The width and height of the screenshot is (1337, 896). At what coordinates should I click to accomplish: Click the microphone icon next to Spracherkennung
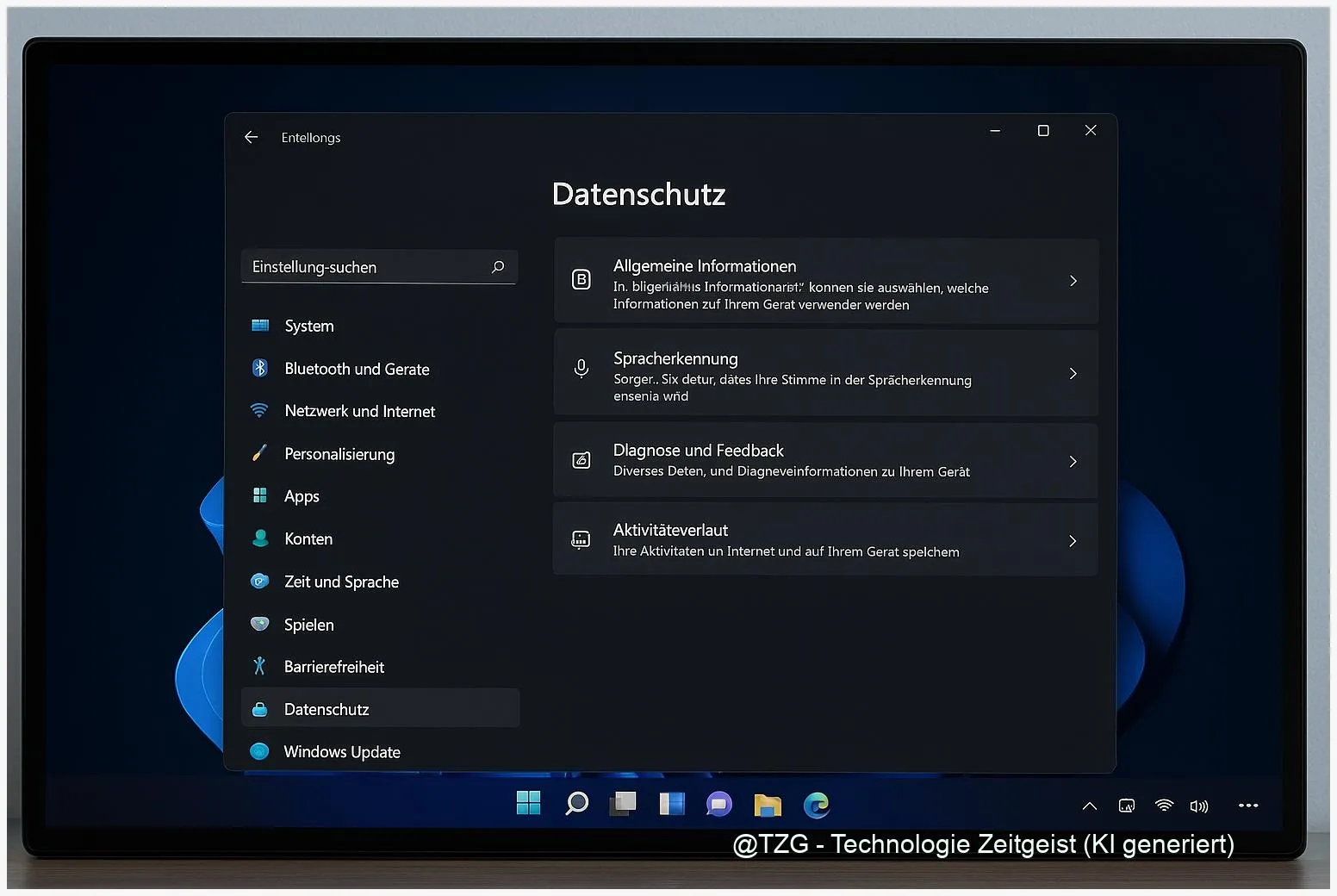[x=581, y=369]
